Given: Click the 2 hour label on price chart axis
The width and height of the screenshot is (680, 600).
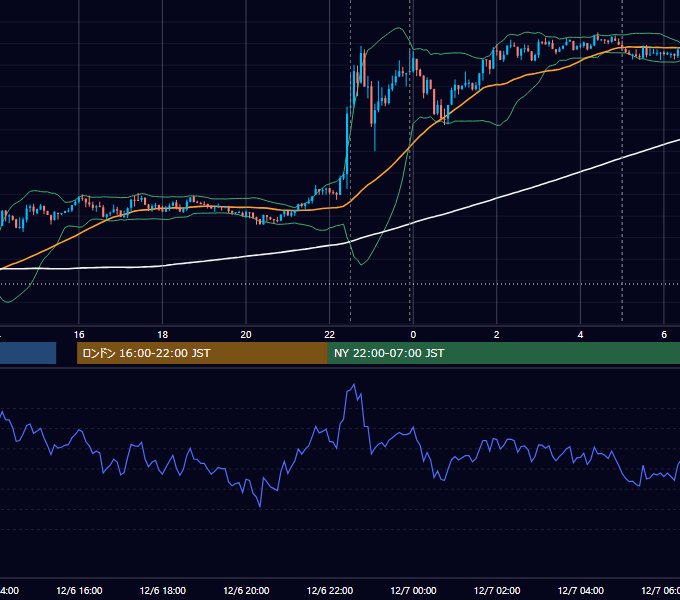Looking at the screenshot, I should tap(497, 335).
